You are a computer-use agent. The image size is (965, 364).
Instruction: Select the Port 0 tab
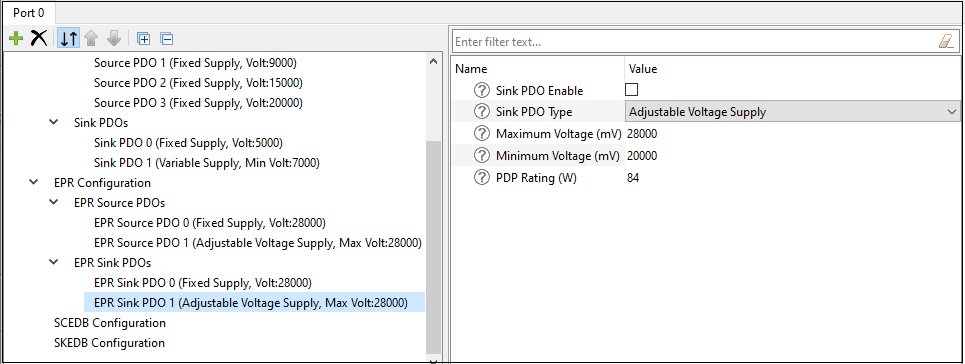tap(28, 12)
